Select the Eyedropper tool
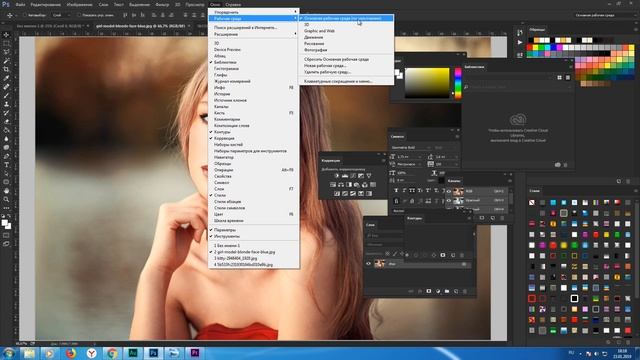The width and height of the screenshot is (640, 360). (x=6, y=78)
